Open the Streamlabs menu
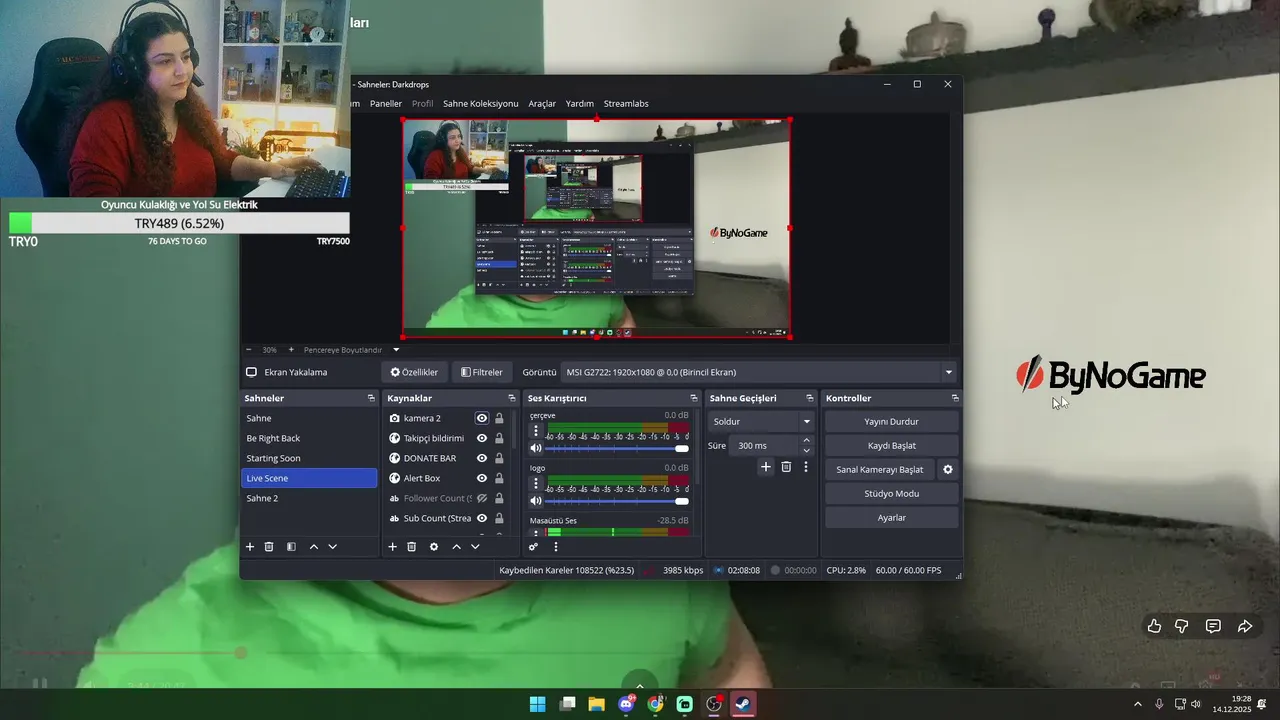Image resolution: width=1280 pixels, height=720 pixels. point(626,103)
